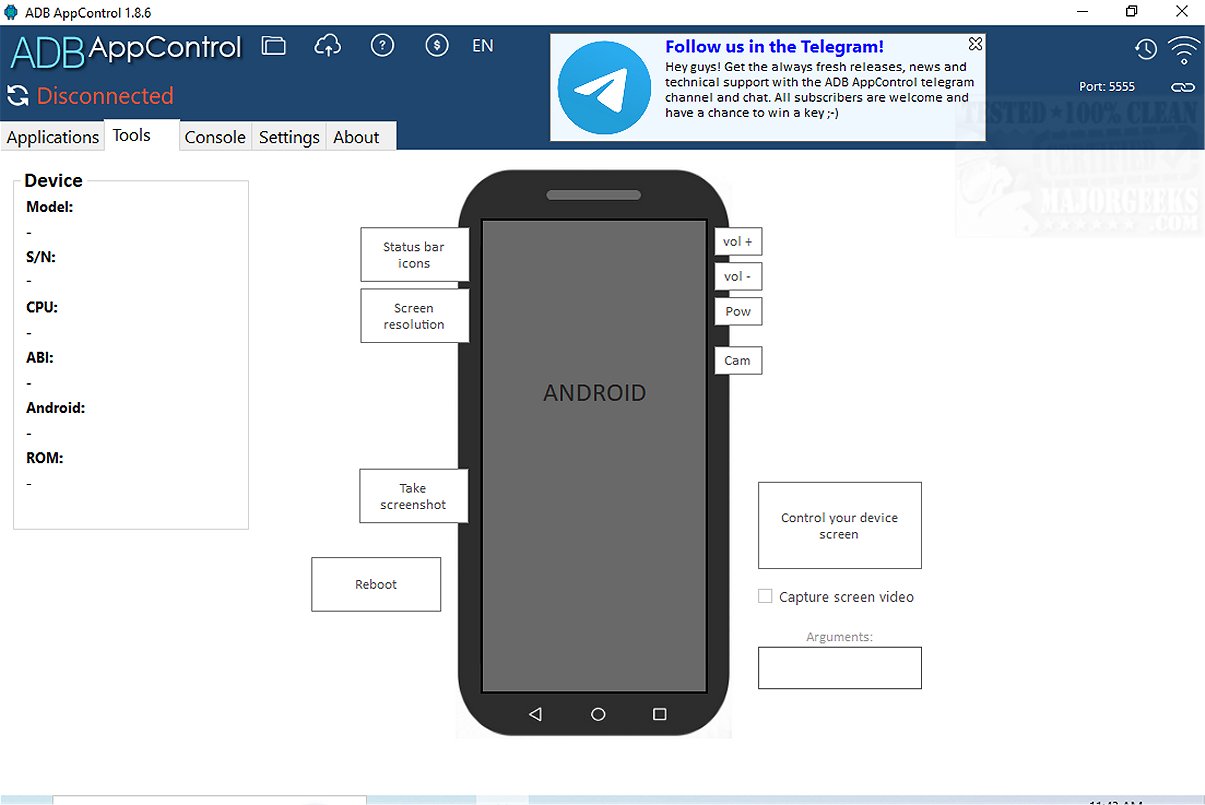1205x805 pixels.
Task: Click the Wi-Fi wireless connection icon
Action: click(1184, 49)
